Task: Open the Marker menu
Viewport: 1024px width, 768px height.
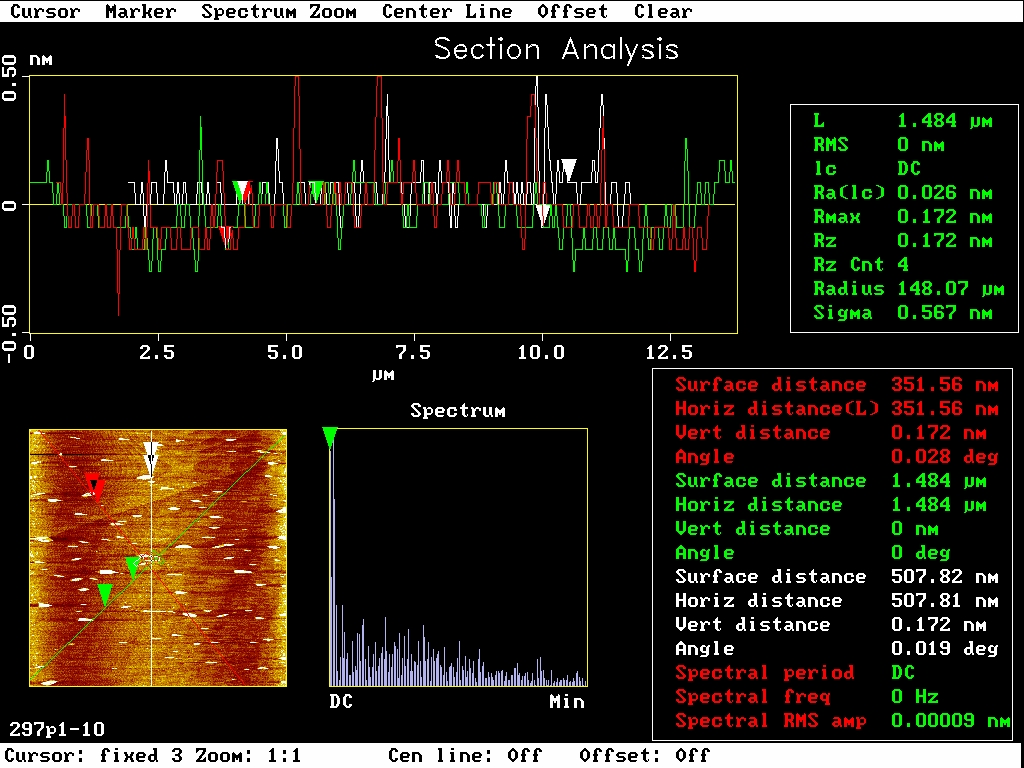Action: pyautogui.click(x=140, y=12)
